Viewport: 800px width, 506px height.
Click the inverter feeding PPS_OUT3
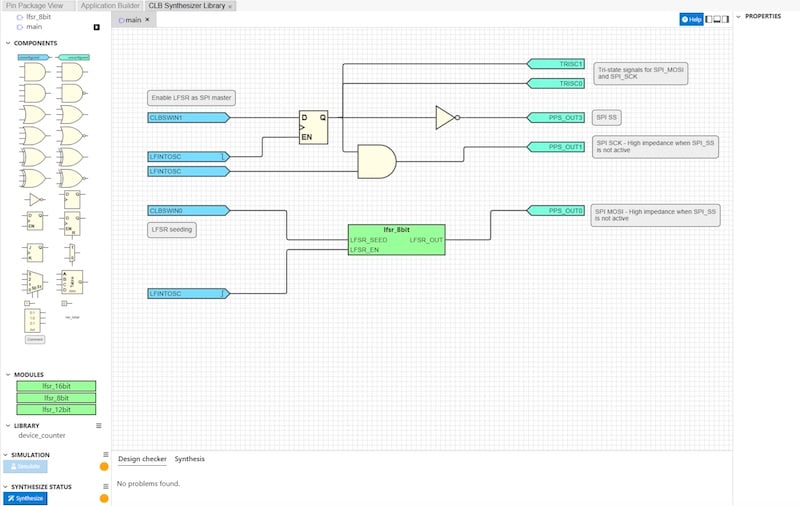point(447,117)
